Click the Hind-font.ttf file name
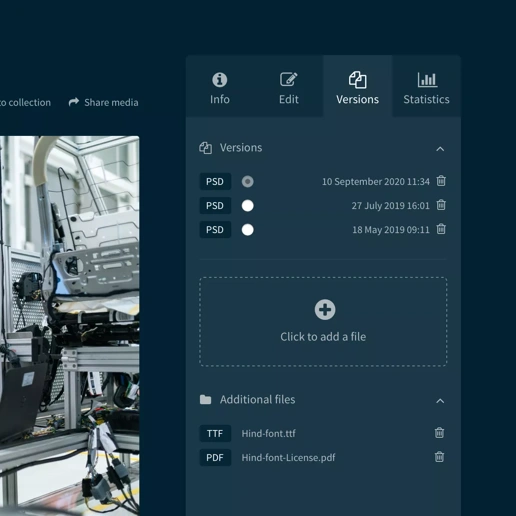Image resolution: width=516 pixels, height=516 pixels. [268, 433]
